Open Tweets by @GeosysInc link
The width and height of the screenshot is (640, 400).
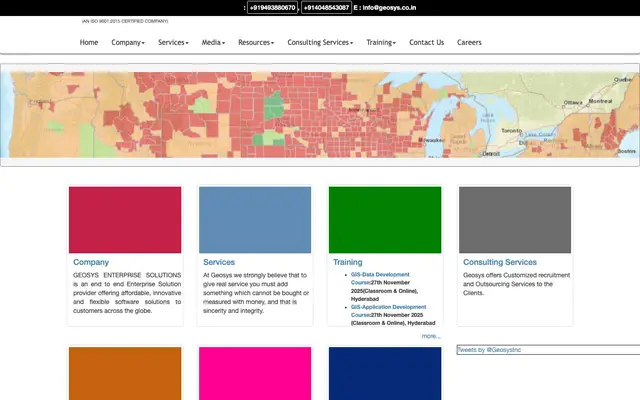tap(489, 350)
